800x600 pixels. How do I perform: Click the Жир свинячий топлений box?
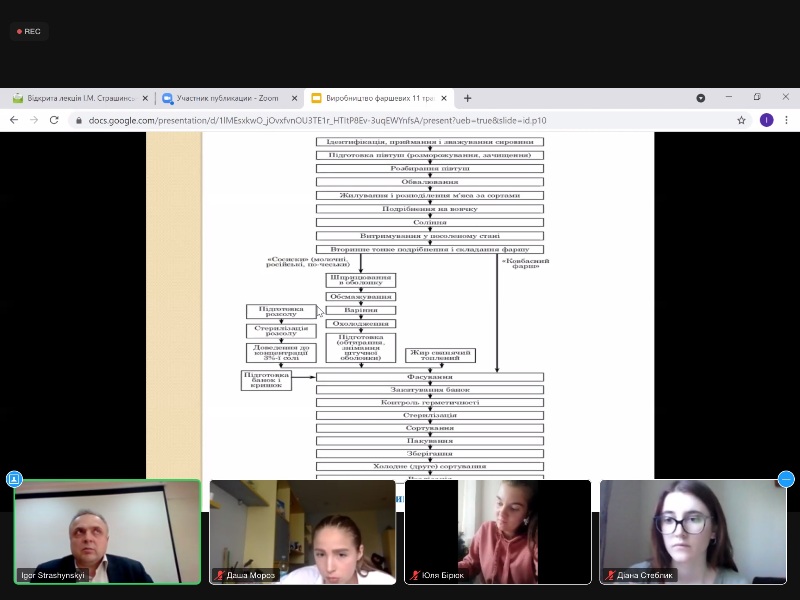[440, 355]
